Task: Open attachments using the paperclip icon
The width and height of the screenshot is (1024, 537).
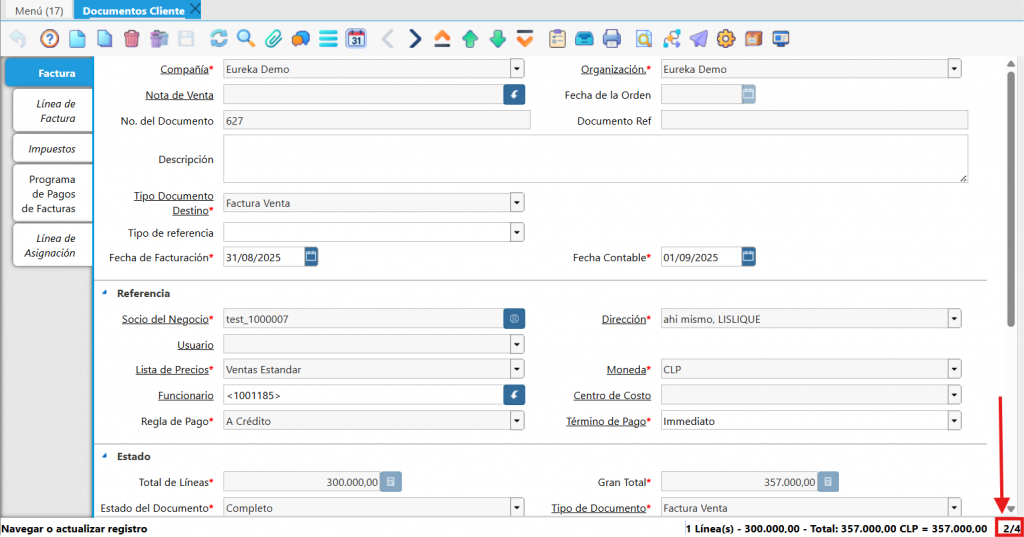Action: [x=273, y=39]
